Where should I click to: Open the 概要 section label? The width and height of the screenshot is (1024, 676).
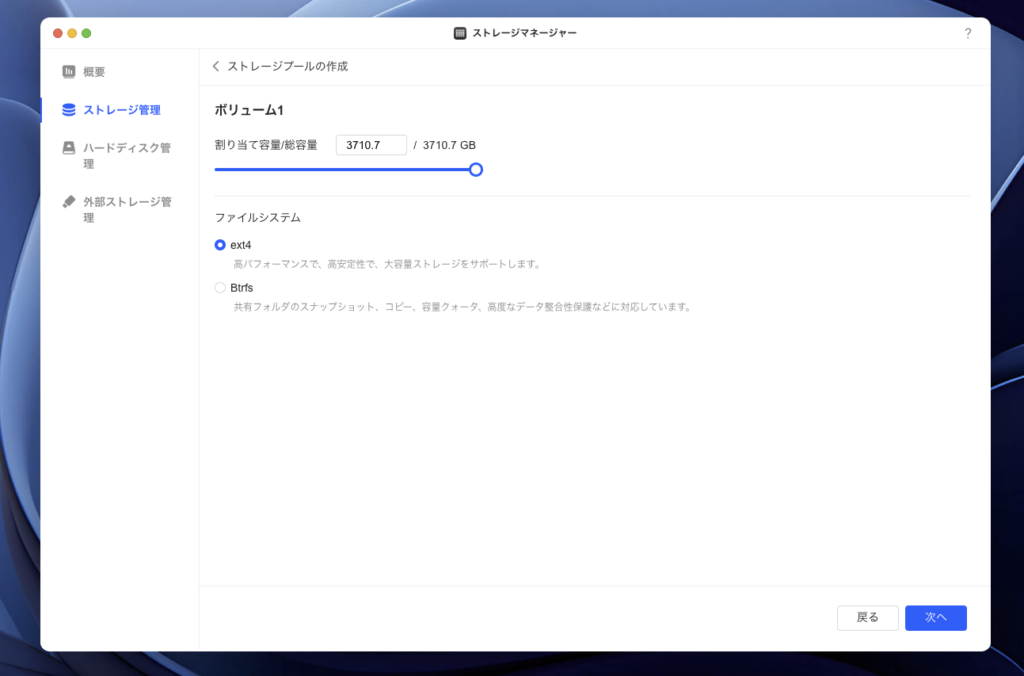[94, 72]
